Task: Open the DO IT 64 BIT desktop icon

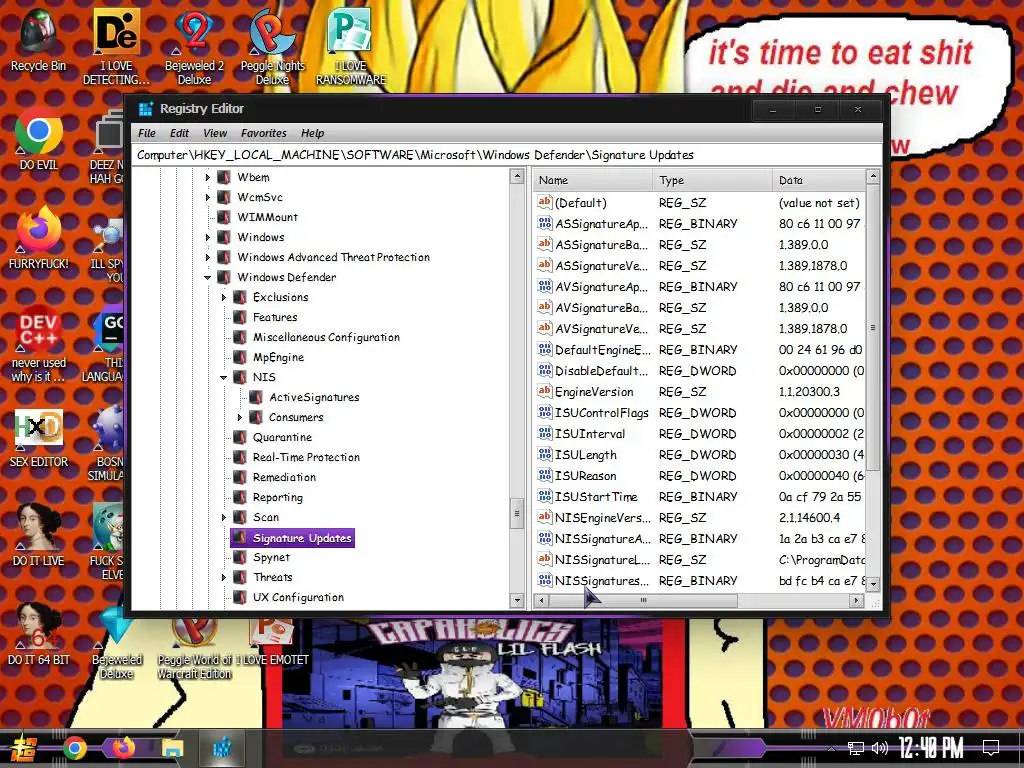Action: pos(39,633)
